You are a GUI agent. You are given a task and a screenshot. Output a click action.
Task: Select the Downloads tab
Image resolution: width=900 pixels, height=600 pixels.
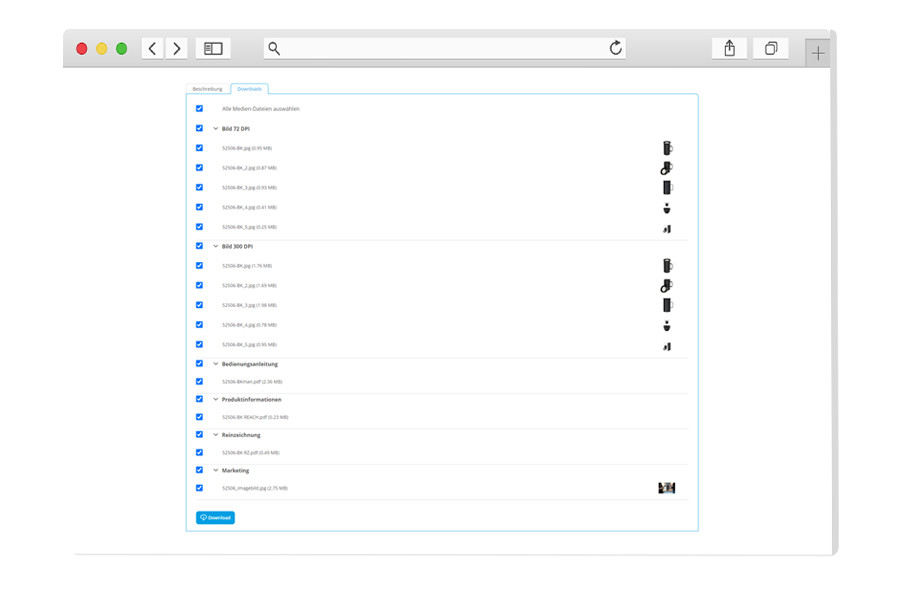click(249, 89)
